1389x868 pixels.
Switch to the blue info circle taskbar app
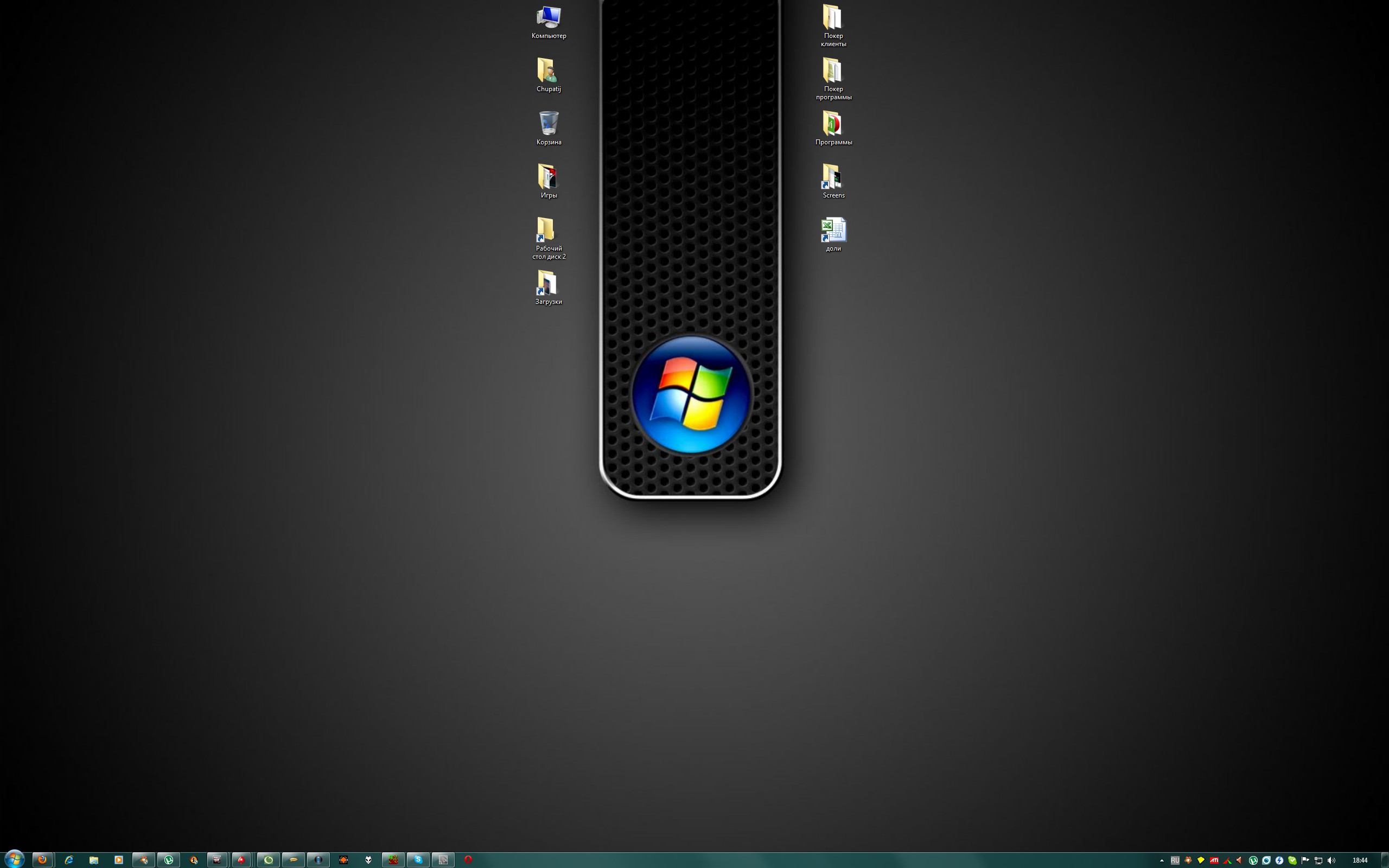tap(318, 859)
